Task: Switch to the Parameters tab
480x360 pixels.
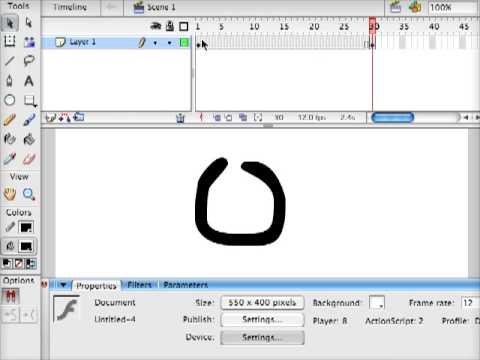Action: coord(186,285)
